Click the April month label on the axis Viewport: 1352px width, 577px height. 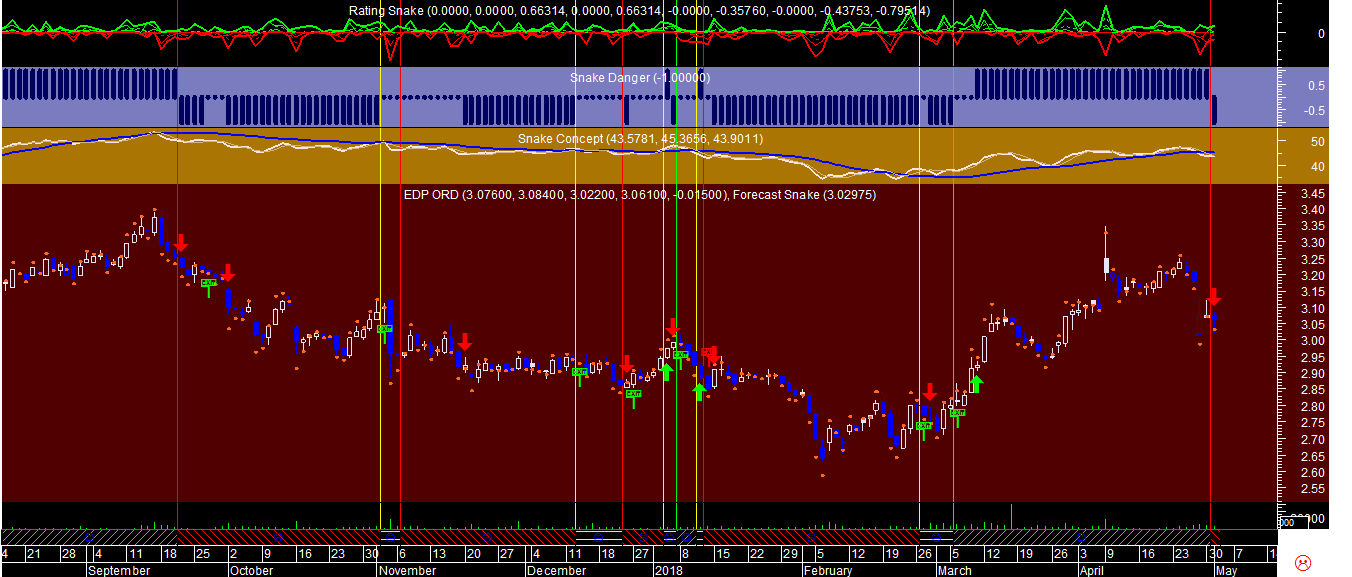1093,570
